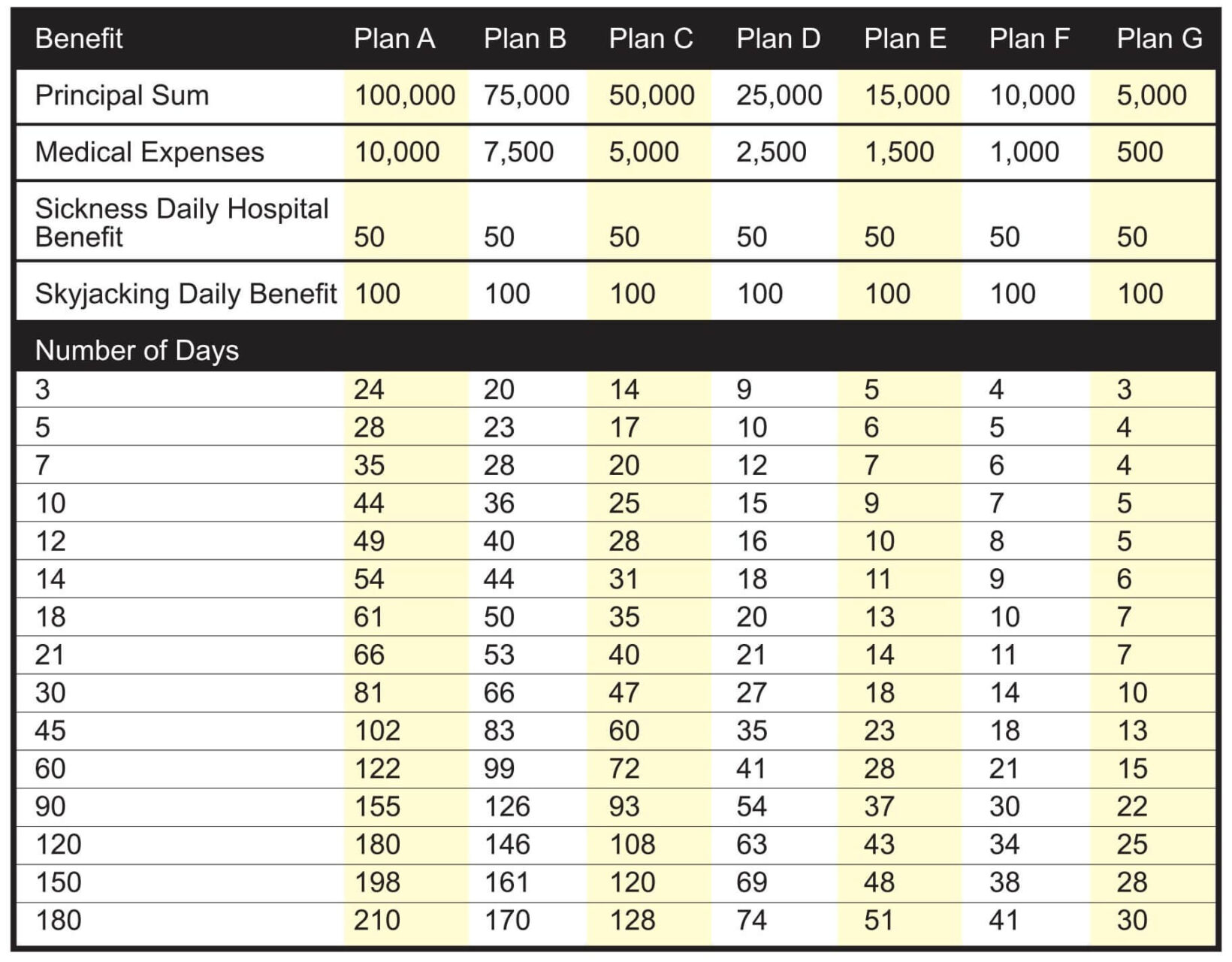Click Plan A Principal Sum value 100,000
This screenshot has height=962, width=1232.
pyautogui.click(x=404, y=95)
